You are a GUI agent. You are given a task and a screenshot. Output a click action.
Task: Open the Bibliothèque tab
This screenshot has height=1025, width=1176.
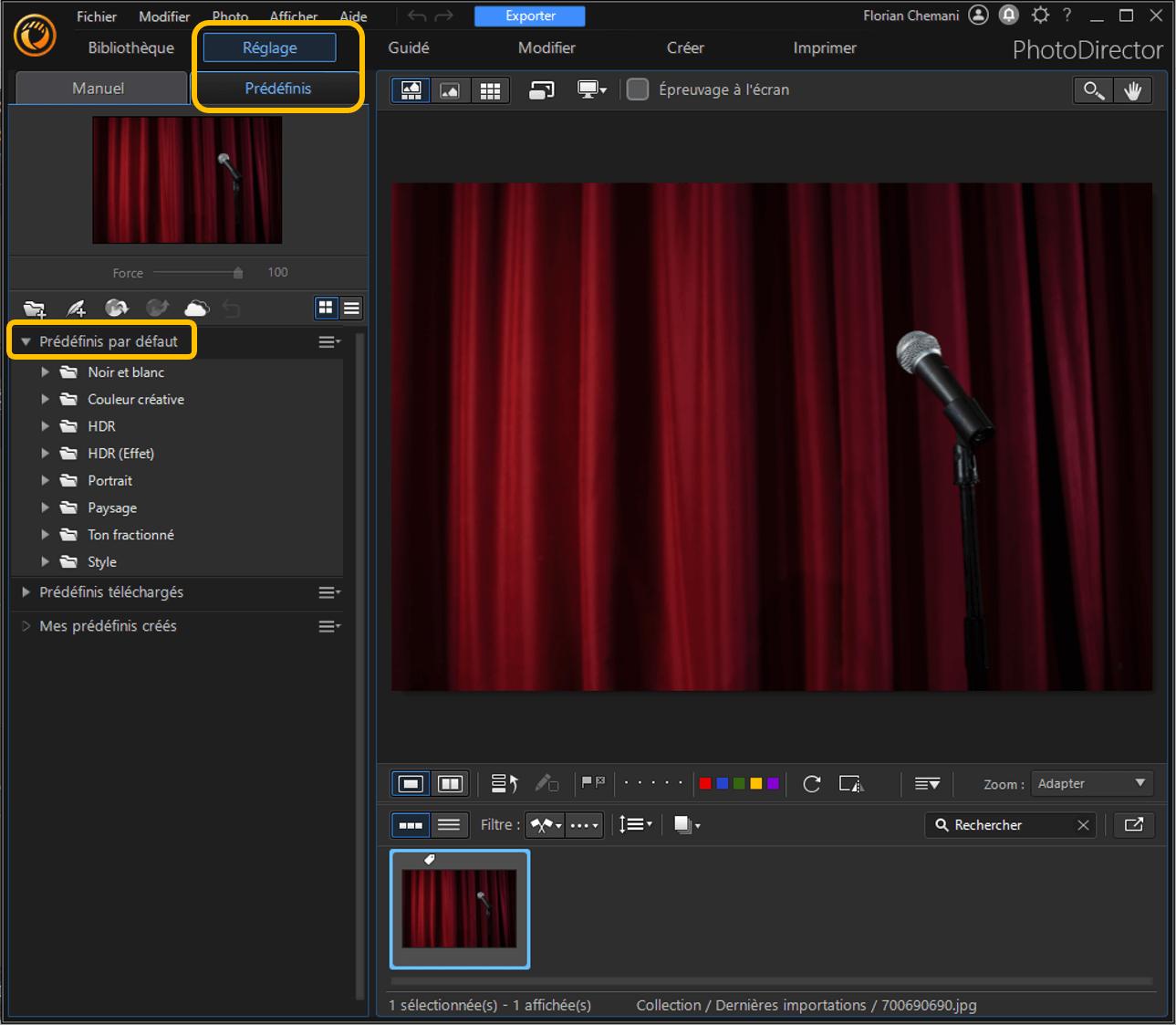[x=130, y=47]
